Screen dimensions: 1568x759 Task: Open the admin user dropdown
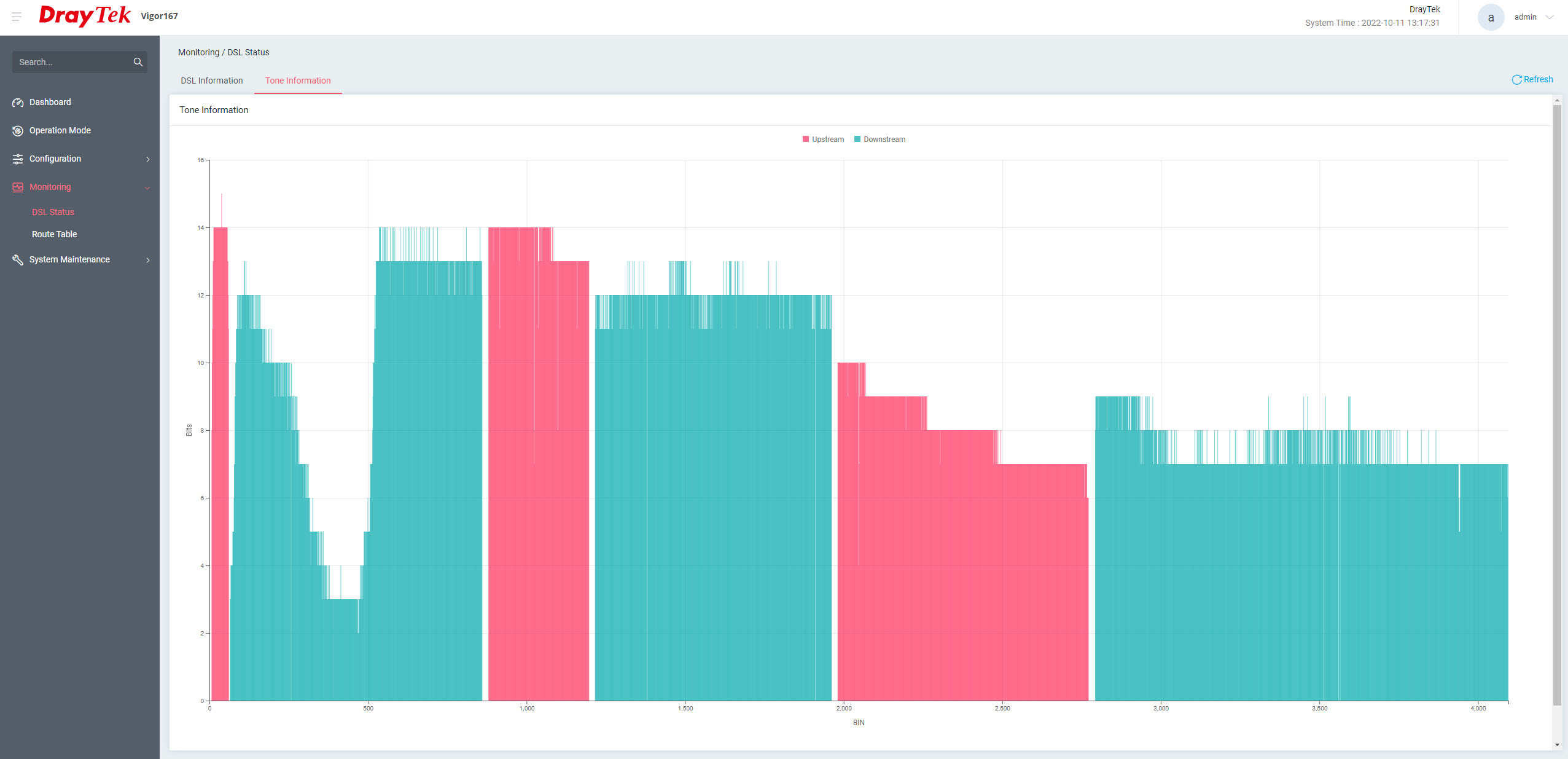(1549, 17)
